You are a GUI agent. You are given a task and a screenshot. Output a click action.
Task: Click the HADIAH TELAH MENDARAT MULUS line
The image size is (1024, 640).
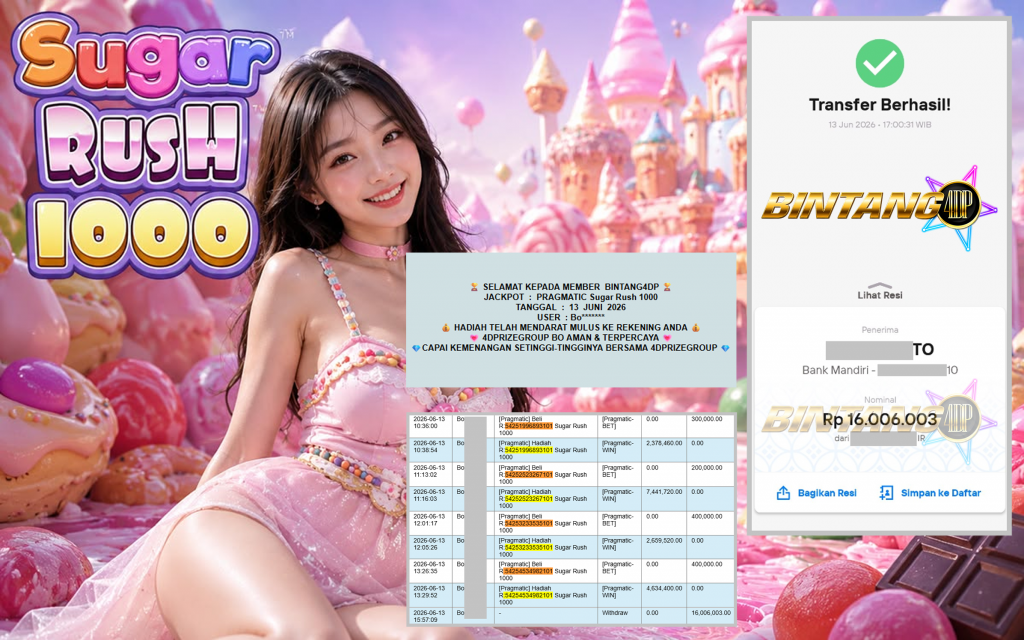pos(571,327)
